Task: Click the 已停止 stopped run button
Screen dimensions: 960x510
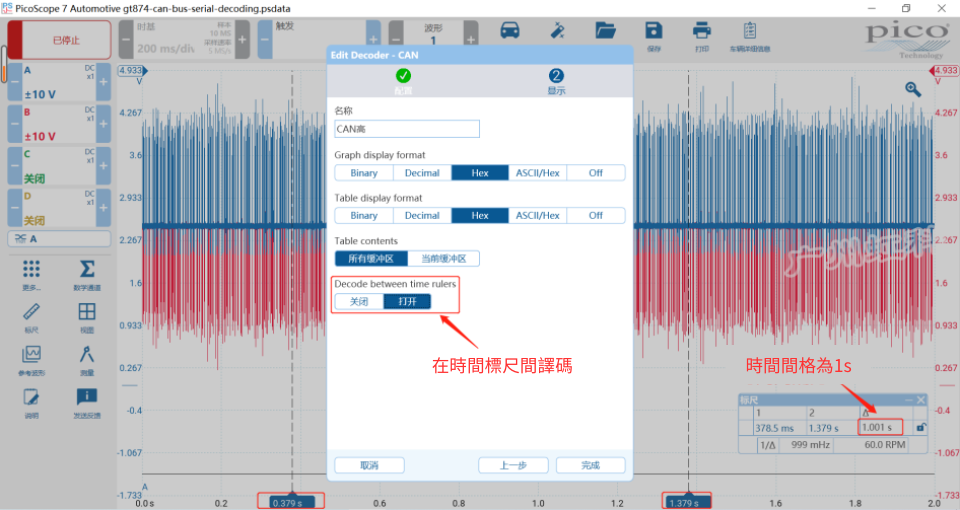Action: [x=59, y=40]
